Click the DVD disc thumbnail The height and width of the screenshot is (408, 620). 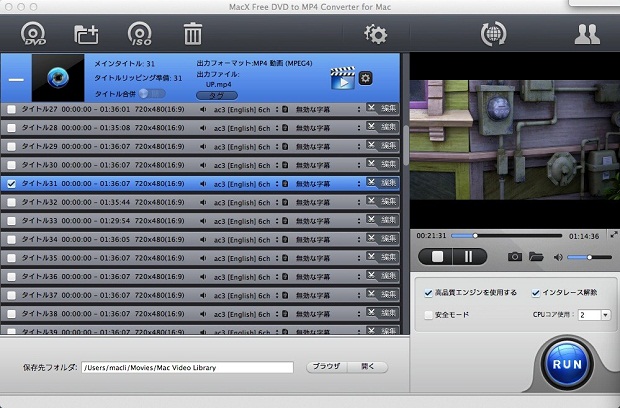pos(58,78)
